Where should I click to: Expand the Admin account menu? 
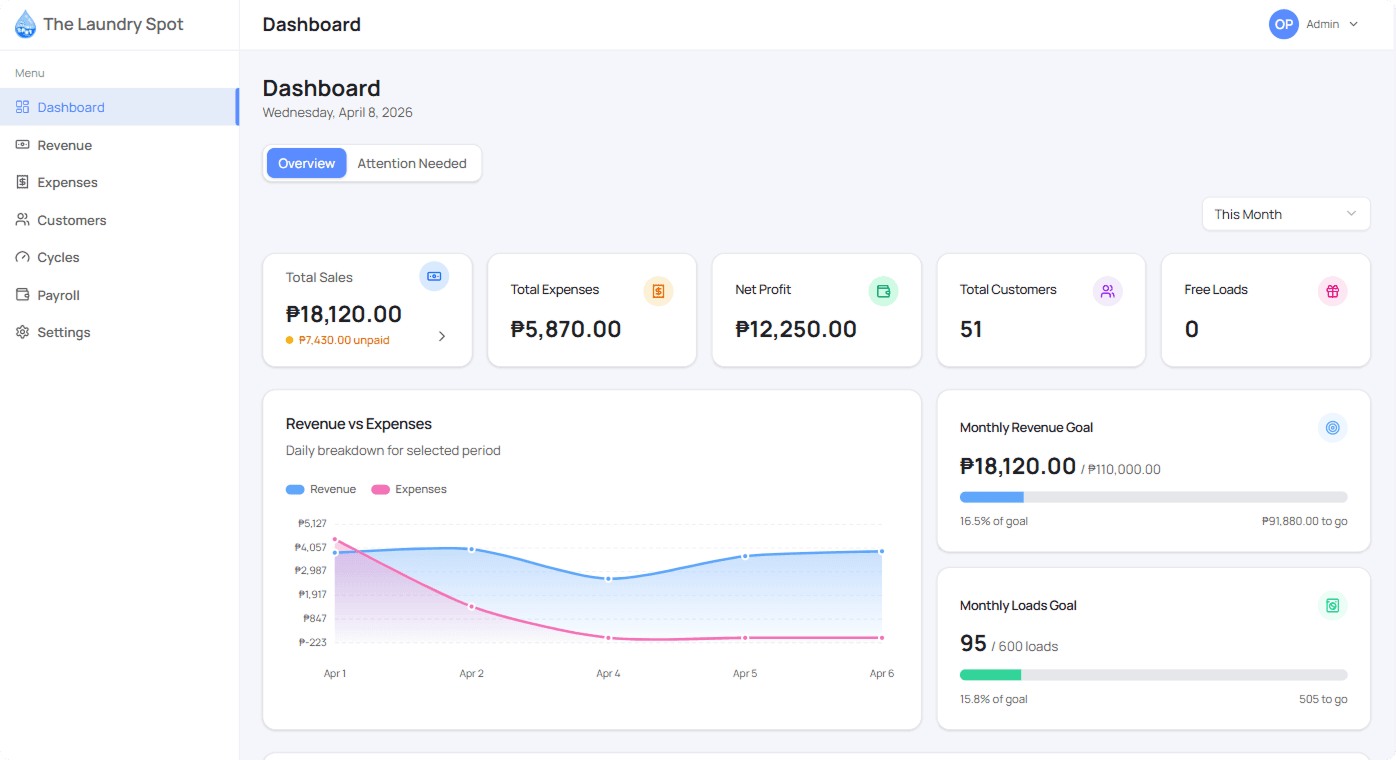[1314, 24]
